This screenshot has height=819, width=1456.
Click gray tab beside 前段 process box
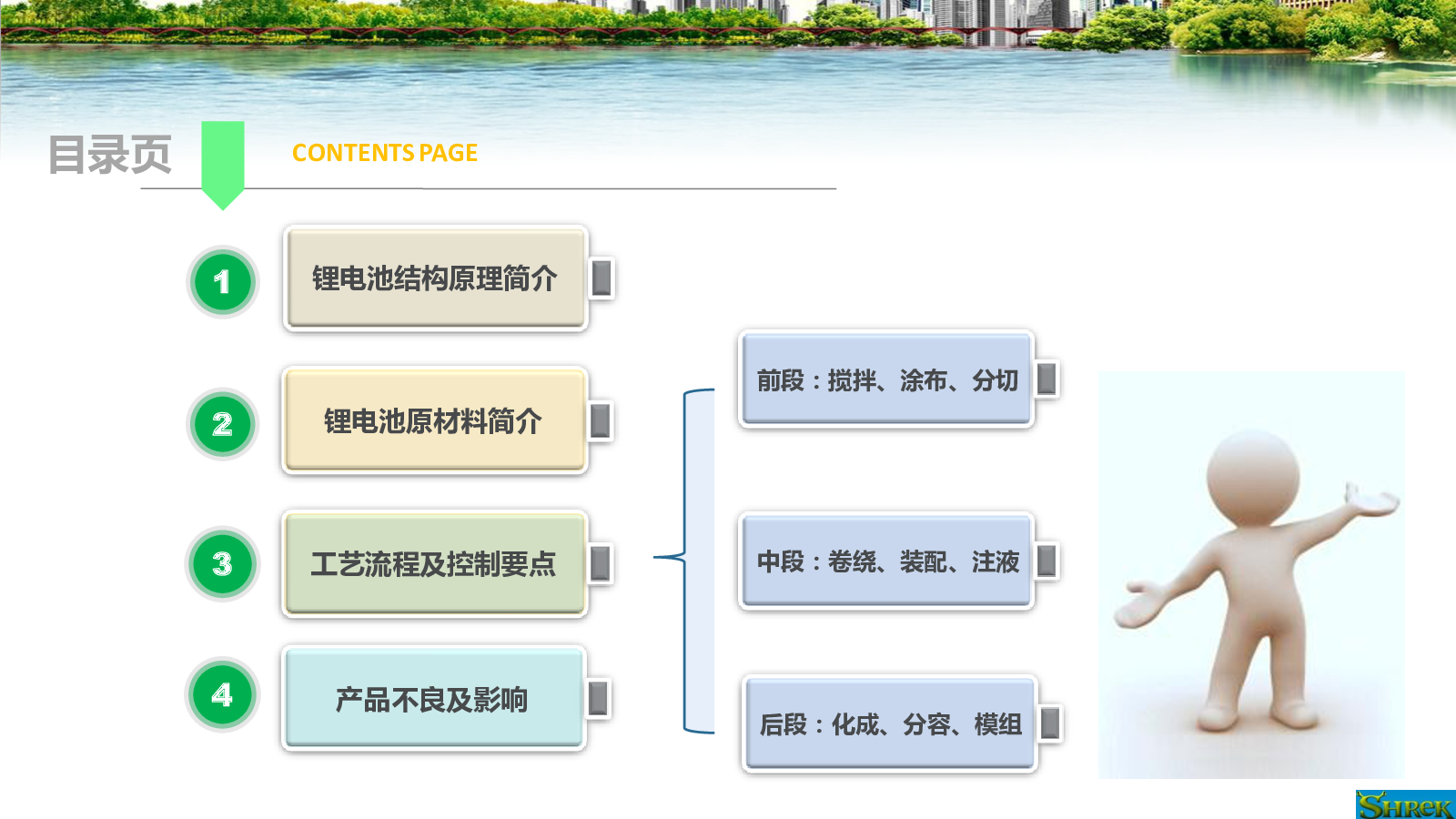click(1047, 379)
